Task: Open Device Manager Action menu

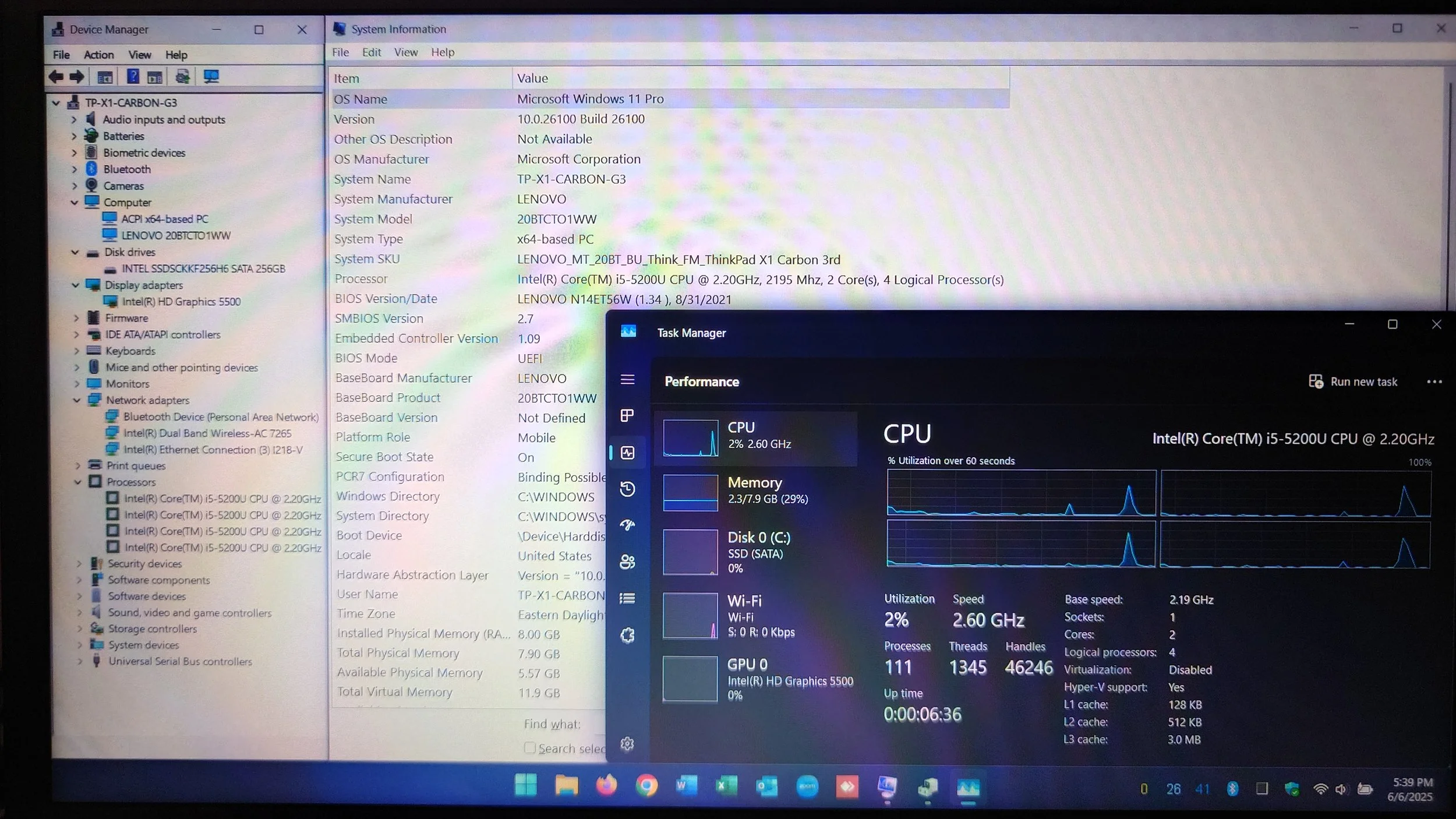Action: pyautogui.click(x=98, y=55)
